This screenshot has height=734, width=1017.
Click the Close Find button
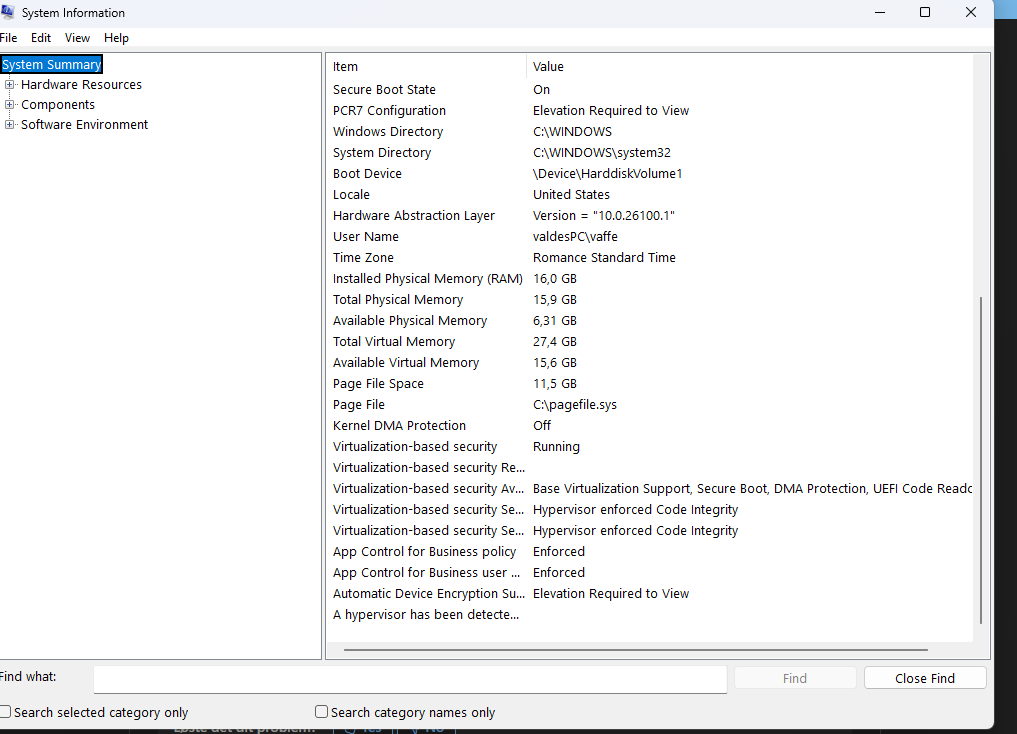coord(925,678)
